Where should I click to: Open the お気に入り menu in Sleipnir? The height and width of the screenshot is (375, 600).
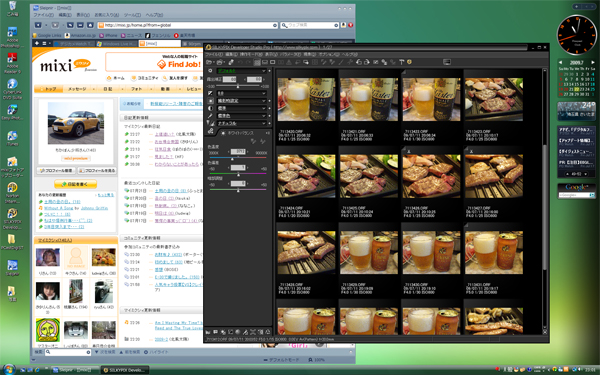(106, 15)
